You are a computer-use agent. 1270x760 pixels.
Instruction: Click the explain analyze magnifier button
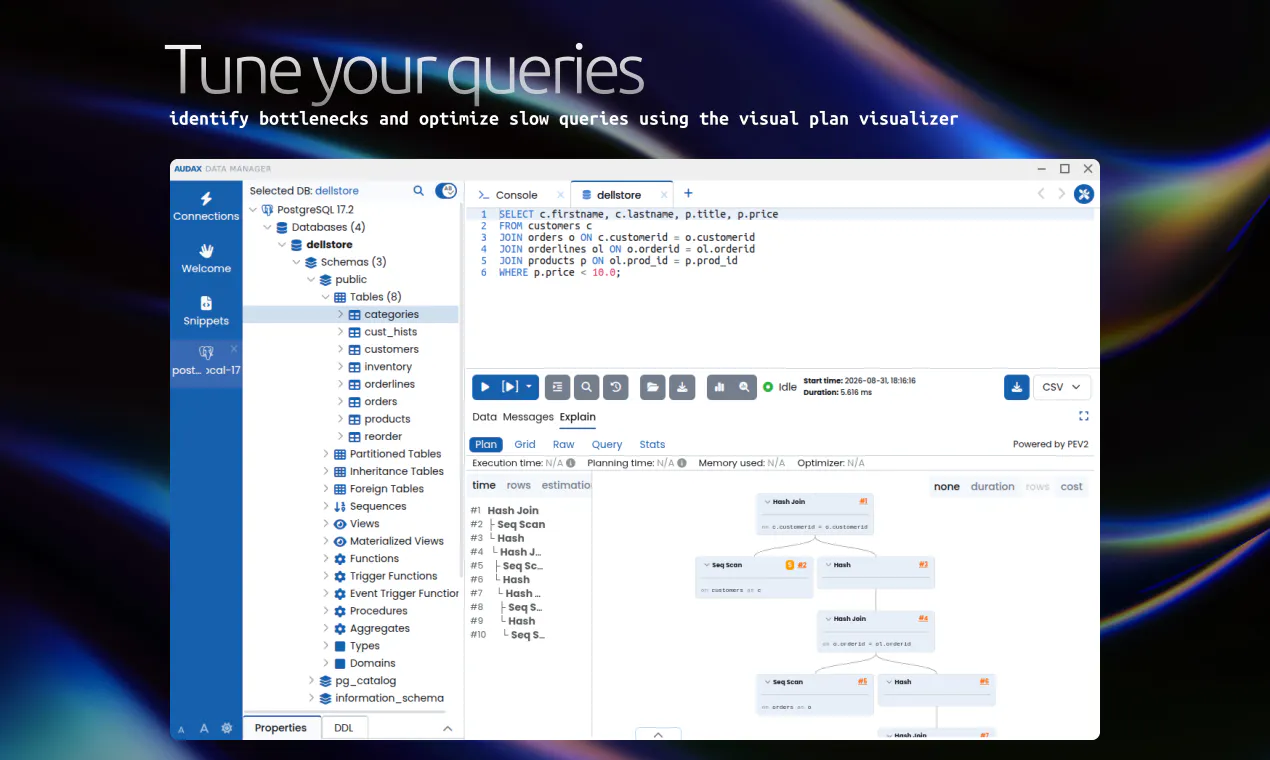pyautogui.click(x=744, y=387)
